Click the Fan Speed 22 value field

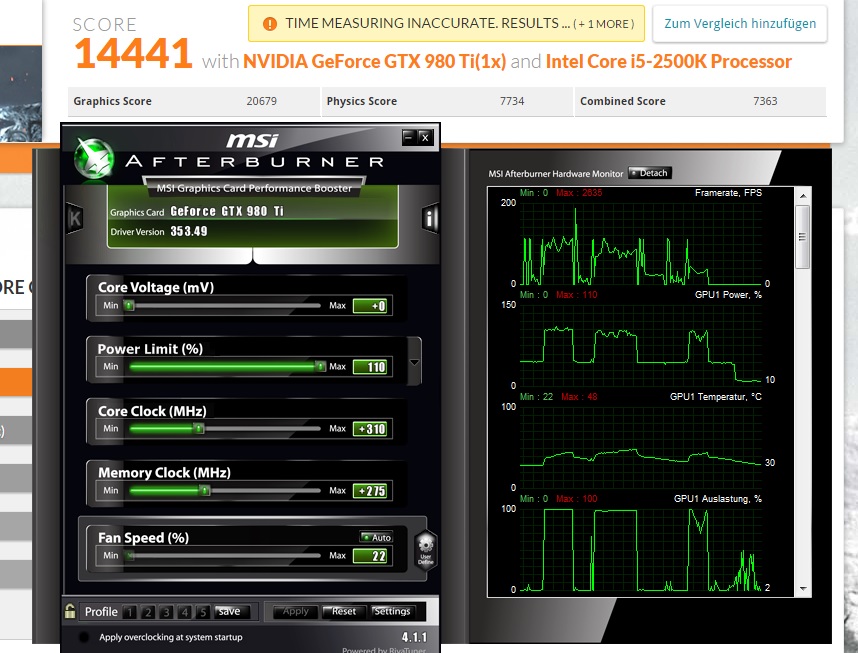click(x=370, y=556)
